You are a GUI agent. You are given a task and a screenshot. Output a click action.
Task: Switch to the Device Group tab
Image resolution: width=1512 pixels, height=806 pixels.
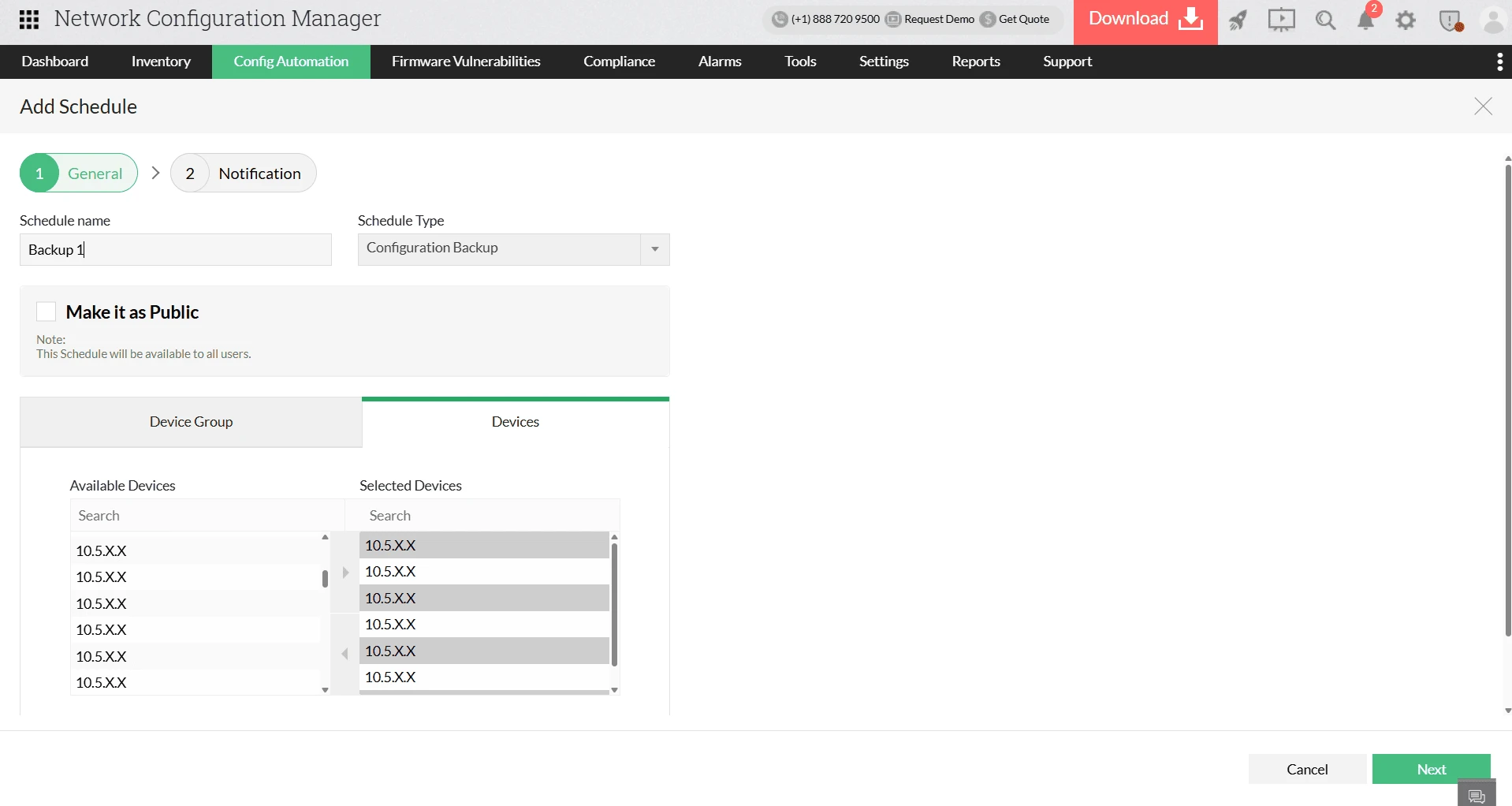(x=190, y=422)
